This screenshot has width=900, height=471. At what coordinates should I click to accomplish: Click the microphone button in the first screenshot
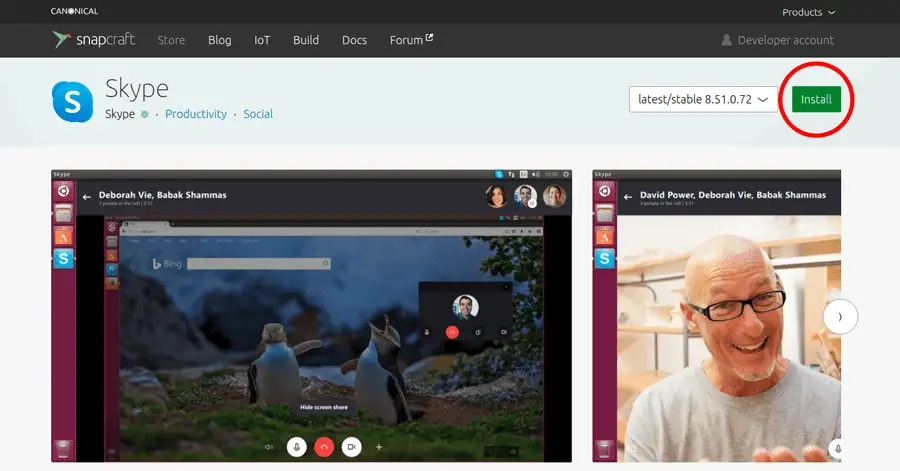297,447
